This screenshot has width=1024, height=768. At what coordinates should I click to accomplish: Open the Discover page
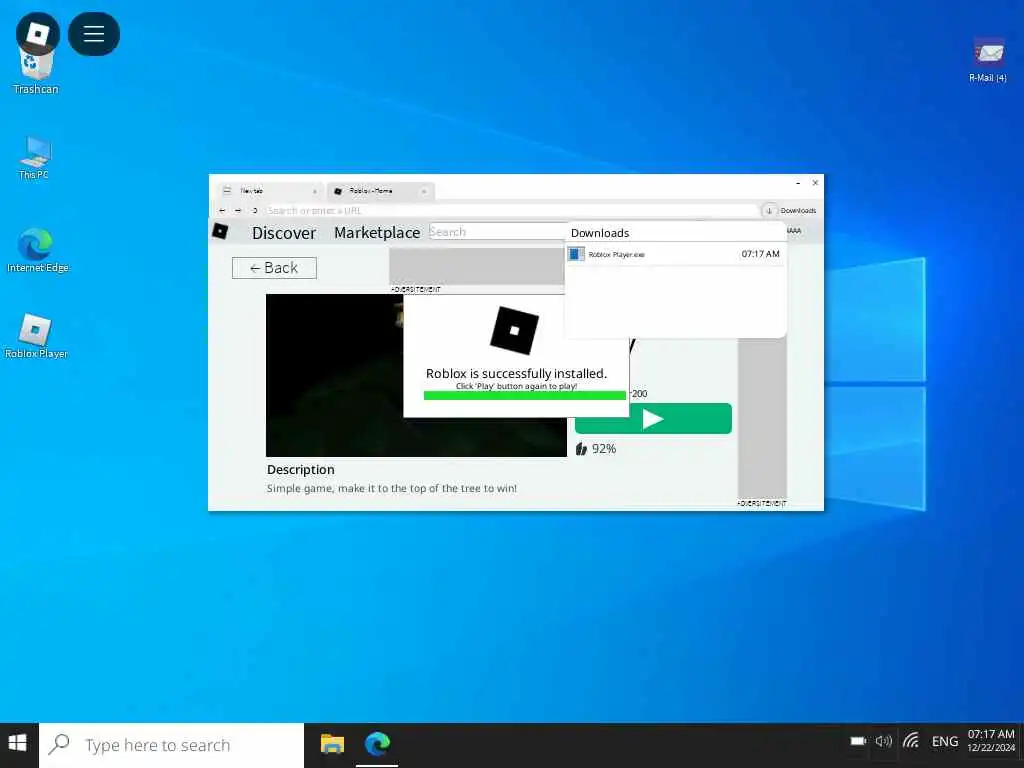pos(283,232)
